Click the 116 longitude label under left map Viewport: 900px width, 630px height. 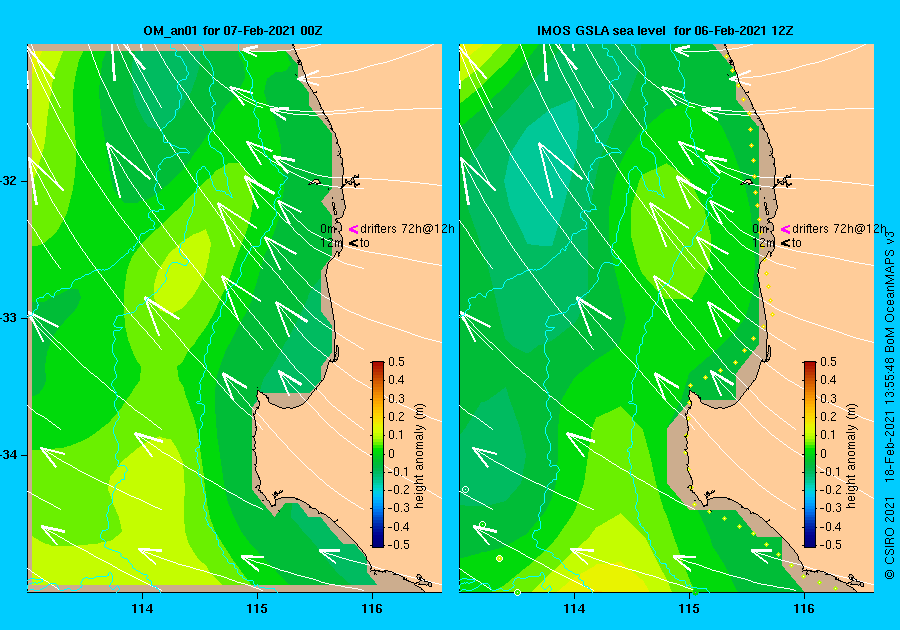[x=372, y=609]
